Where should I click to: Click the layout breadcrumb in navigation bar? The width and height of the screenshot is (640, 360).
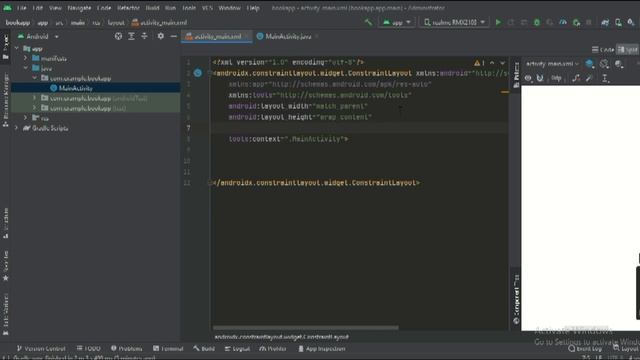(116, 22)
